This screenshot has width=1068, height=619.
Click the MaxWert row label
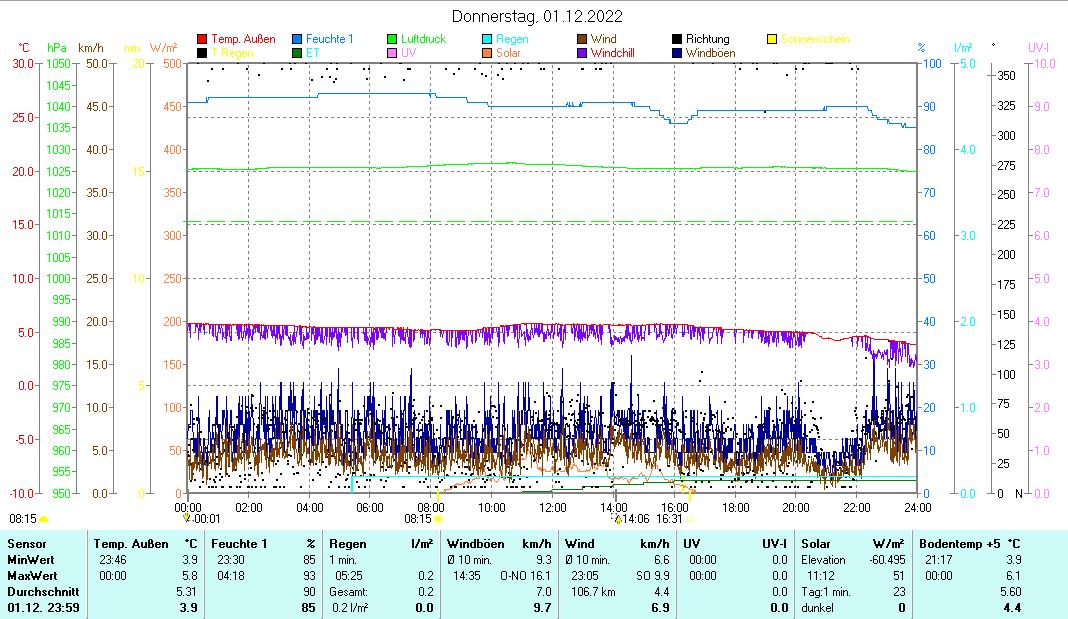click(30, 575)
